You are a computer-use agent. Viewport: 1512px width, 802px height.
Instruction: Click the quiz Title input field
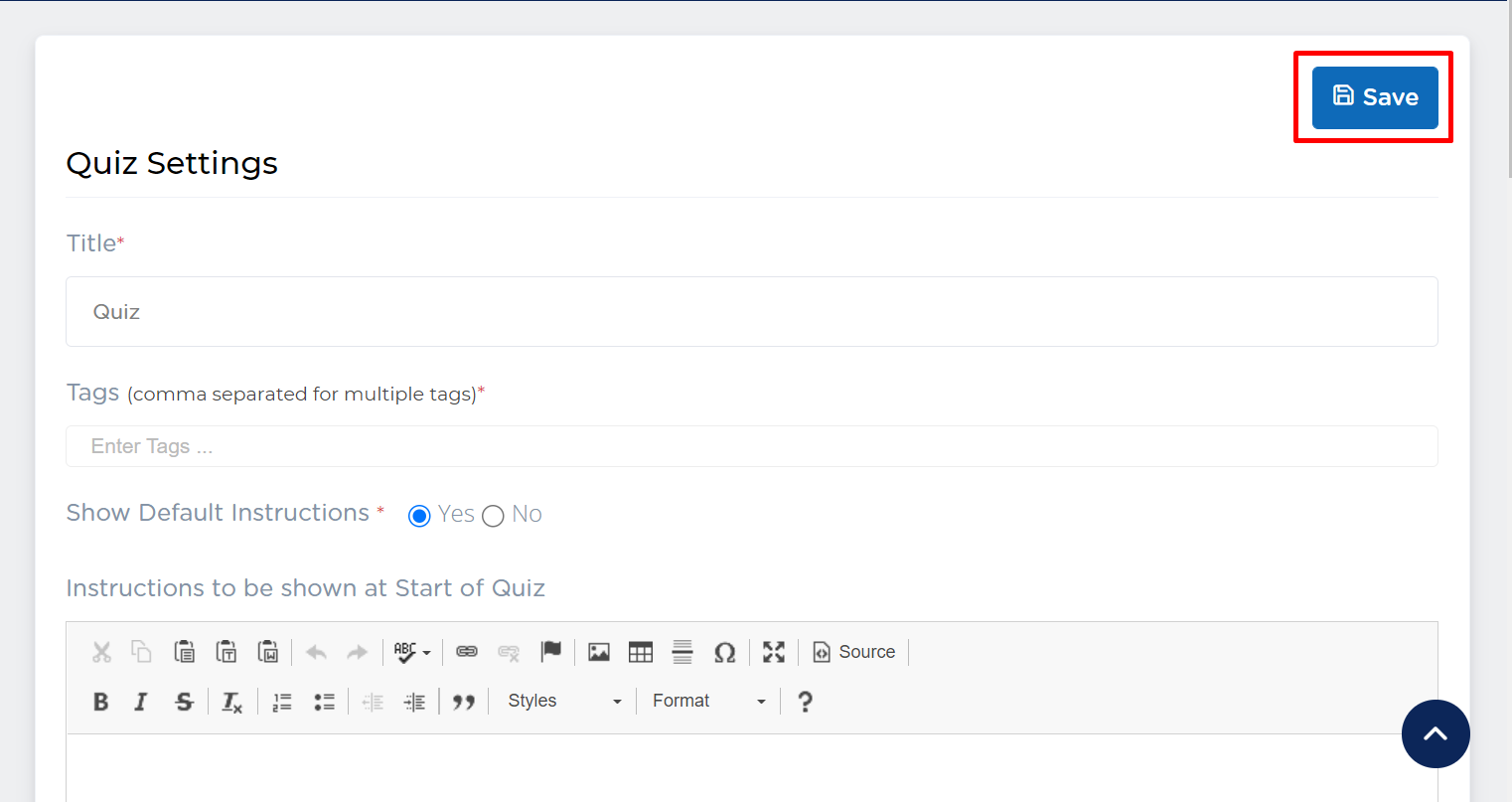pyautogui.click(x=751, y=312)
